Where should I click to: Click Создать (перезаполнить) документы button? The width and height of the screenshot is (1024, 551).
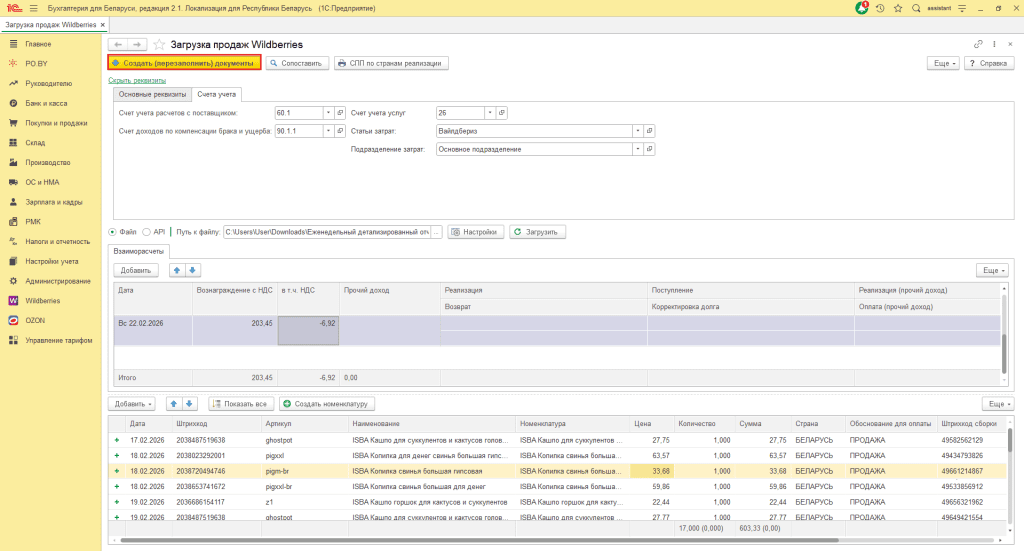pyautogui.click(x=184, y=63)
